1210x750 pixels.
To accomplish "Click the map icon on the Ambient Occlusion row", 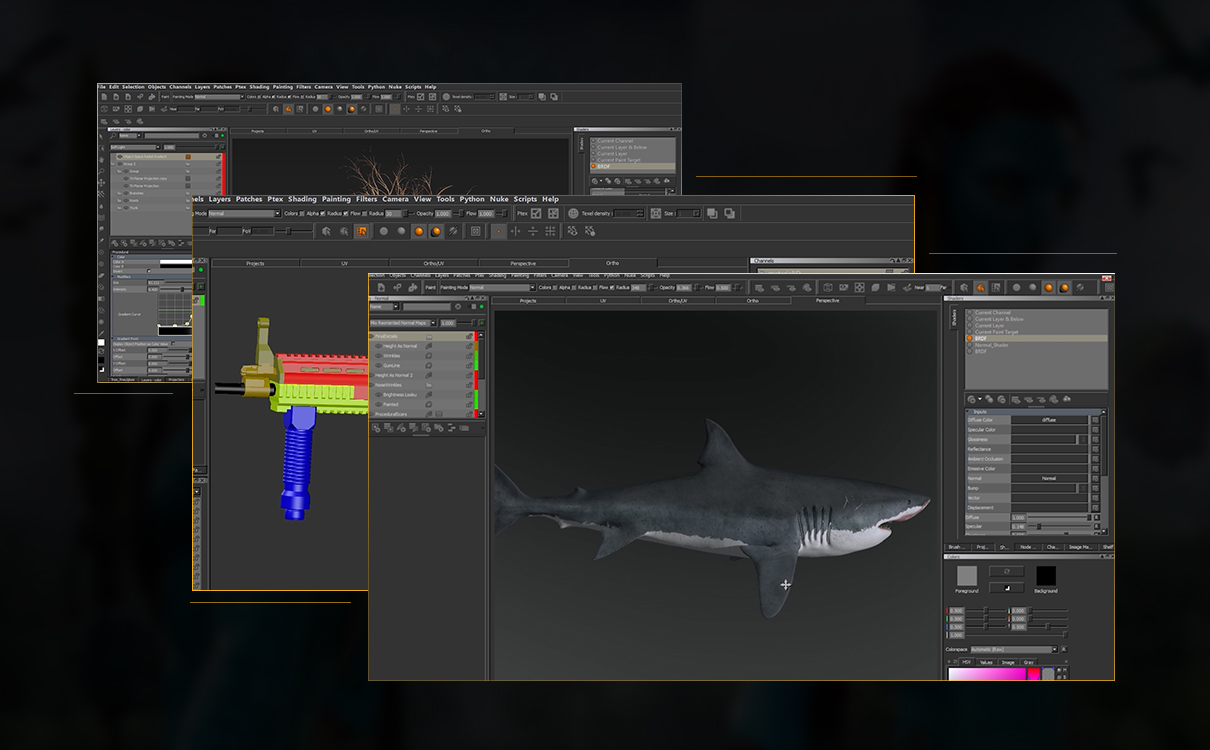I will [1095, 459].
